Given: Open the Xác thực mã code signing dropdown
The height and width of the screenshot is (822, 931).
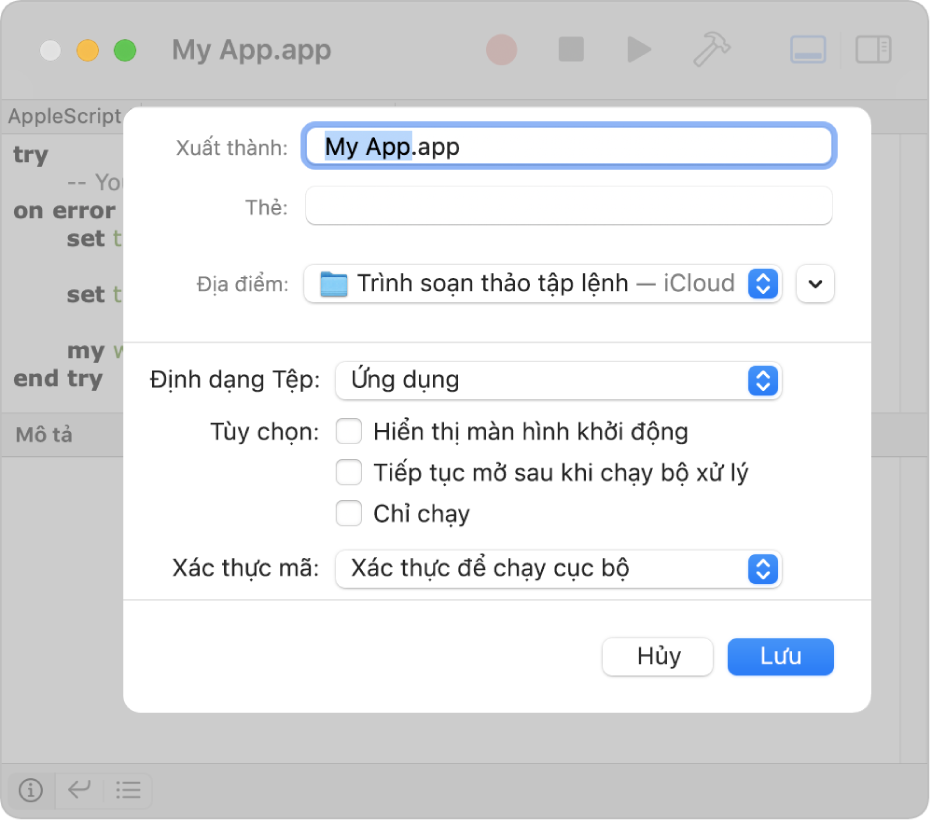Looking at the screenshot, I should pyautogui.click(x=558, y=568).
